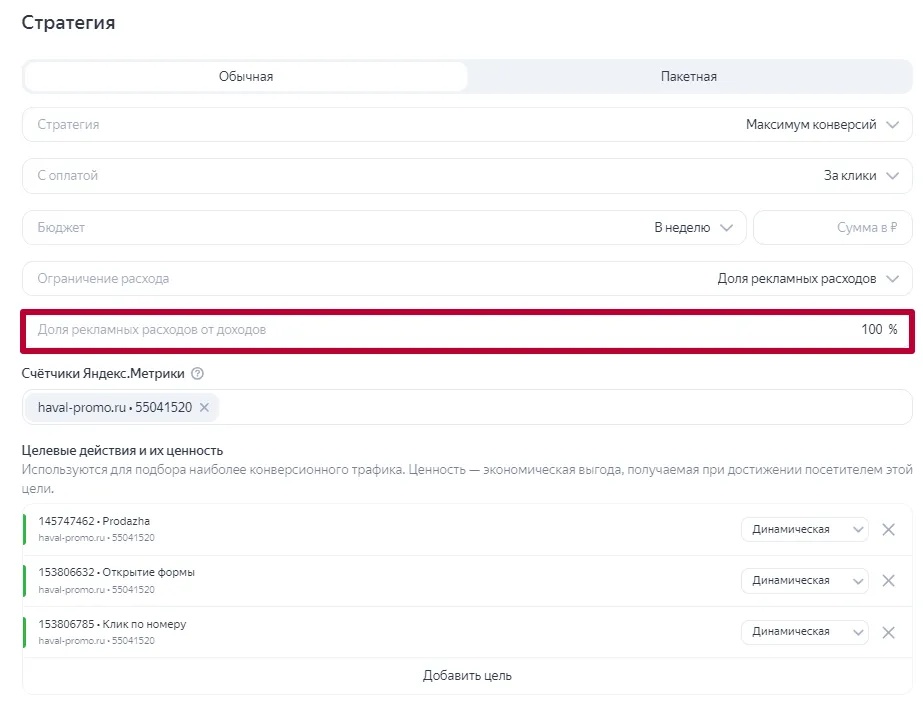Delete the Открытие формы goal
The image size is (923, 722).
[888, 581]
